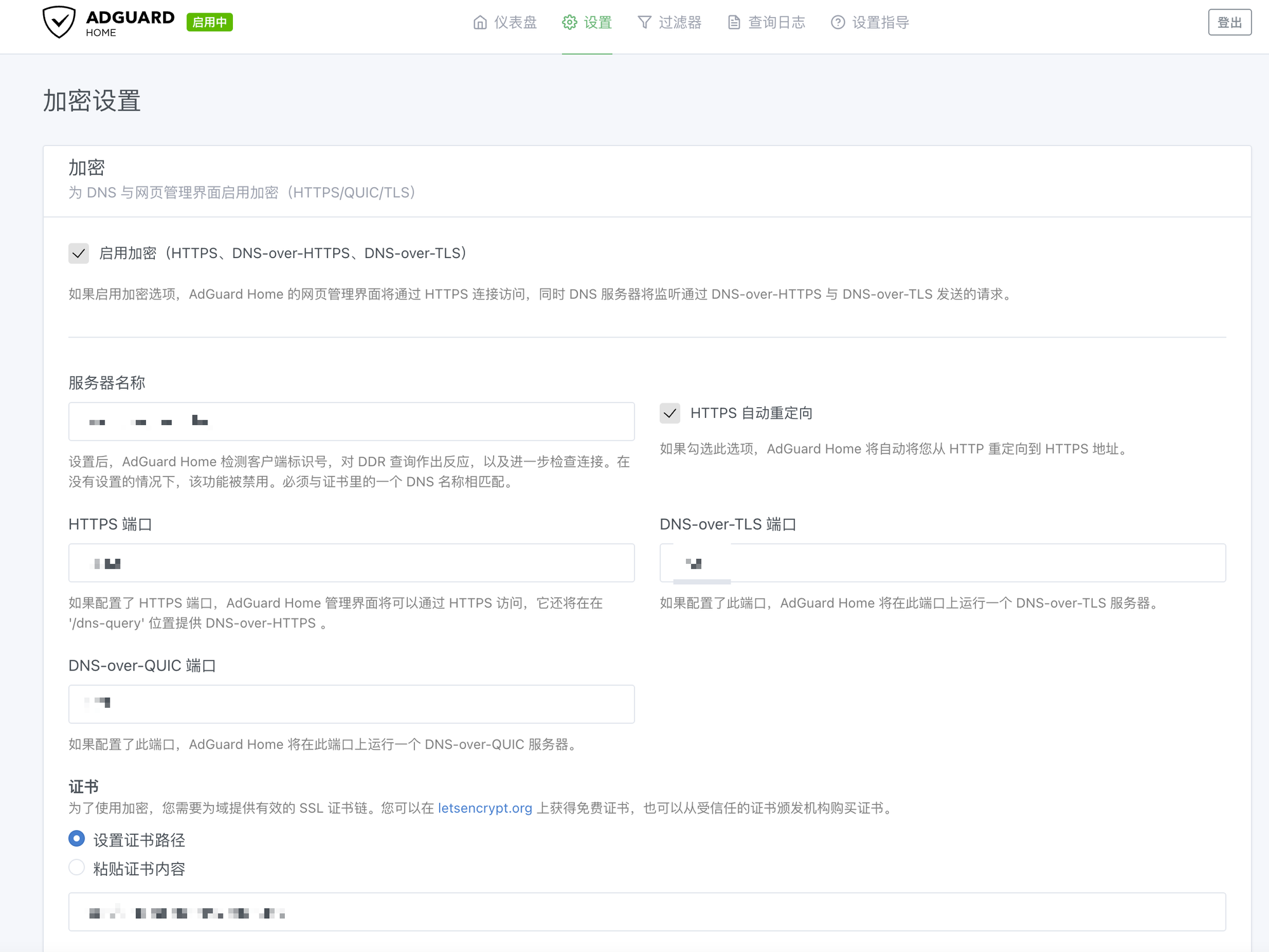Click the 服务器名称 input field

tap(352, 422)
